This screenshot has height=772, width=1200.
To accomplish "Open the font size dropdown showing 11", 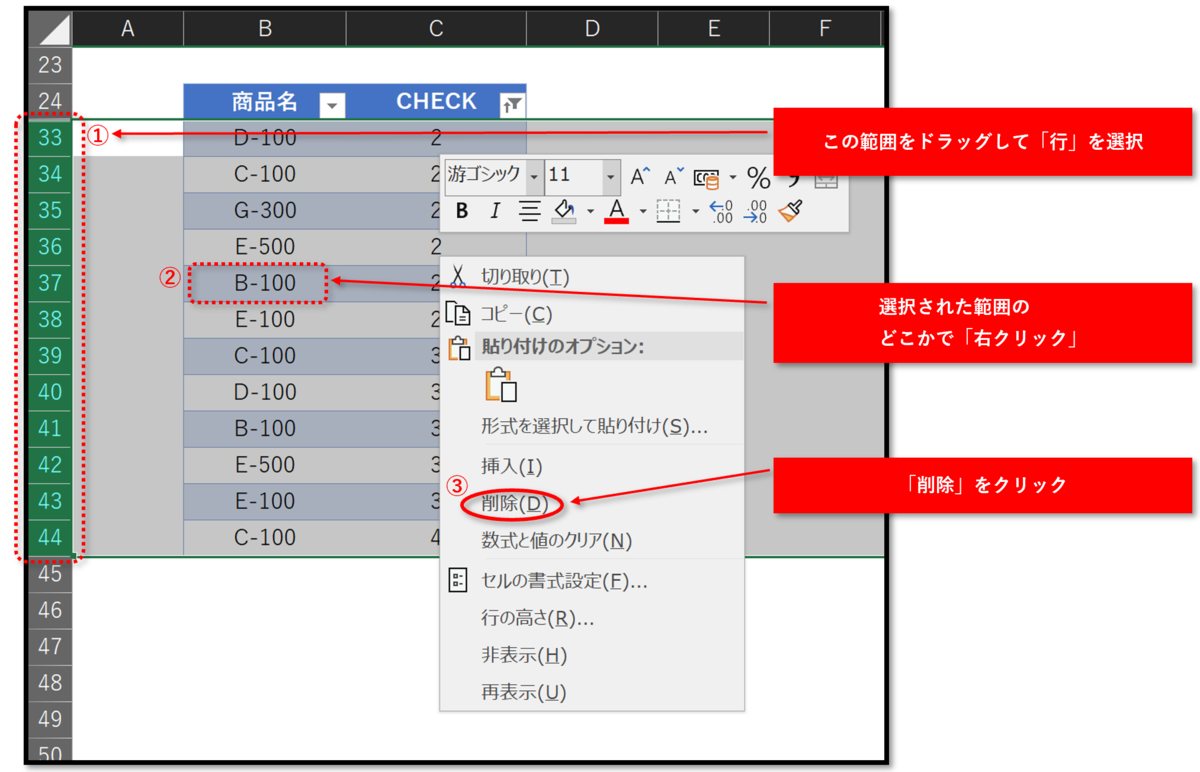I will 611,177.
